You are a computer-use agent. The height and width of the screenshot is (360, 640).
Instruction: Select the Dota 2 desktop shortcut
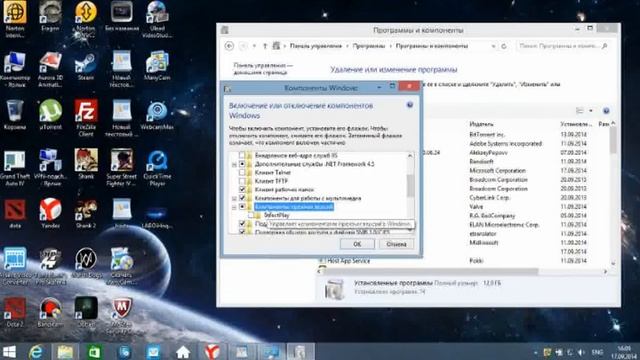pos(15,312)
